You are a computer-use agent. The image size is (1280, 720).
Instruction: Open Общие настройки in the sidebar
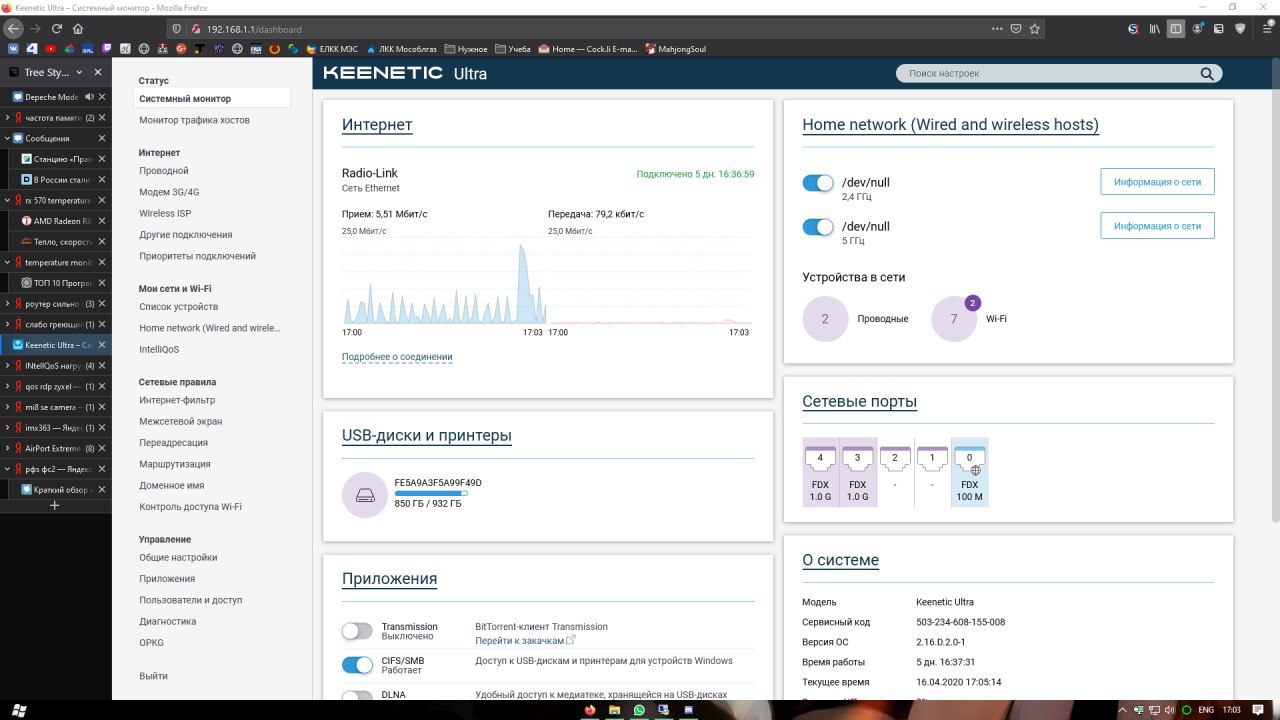pyautogui.click(x=178, y=558)
